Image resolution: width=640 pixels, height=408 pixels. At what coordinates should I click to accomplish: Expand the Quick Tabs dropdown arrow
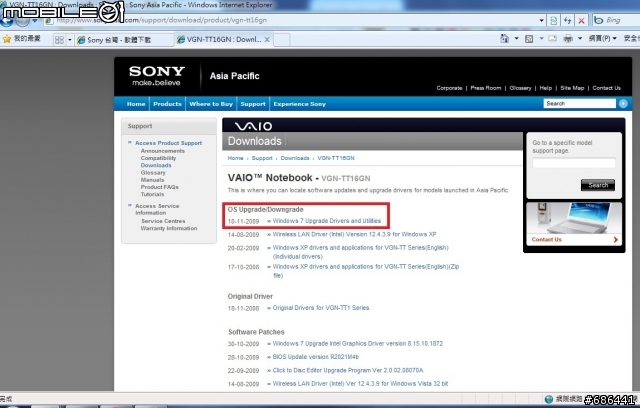click(70, 40)
